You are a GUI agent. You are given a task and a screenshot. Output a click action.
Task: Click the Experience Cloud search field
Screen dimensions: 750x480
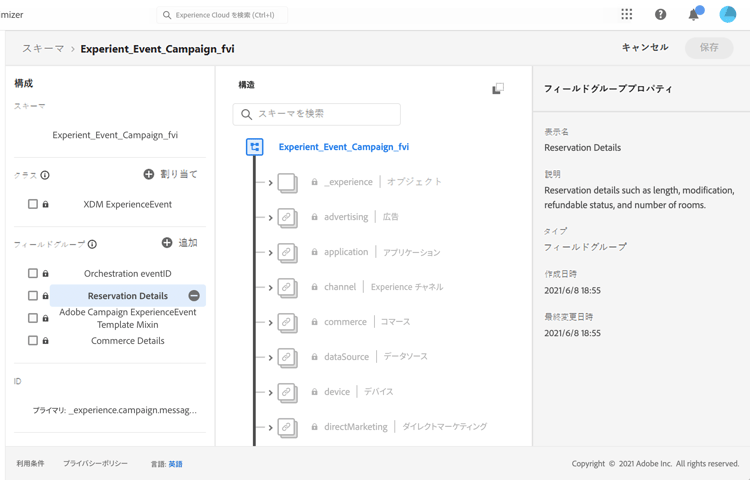click(222, 15)
